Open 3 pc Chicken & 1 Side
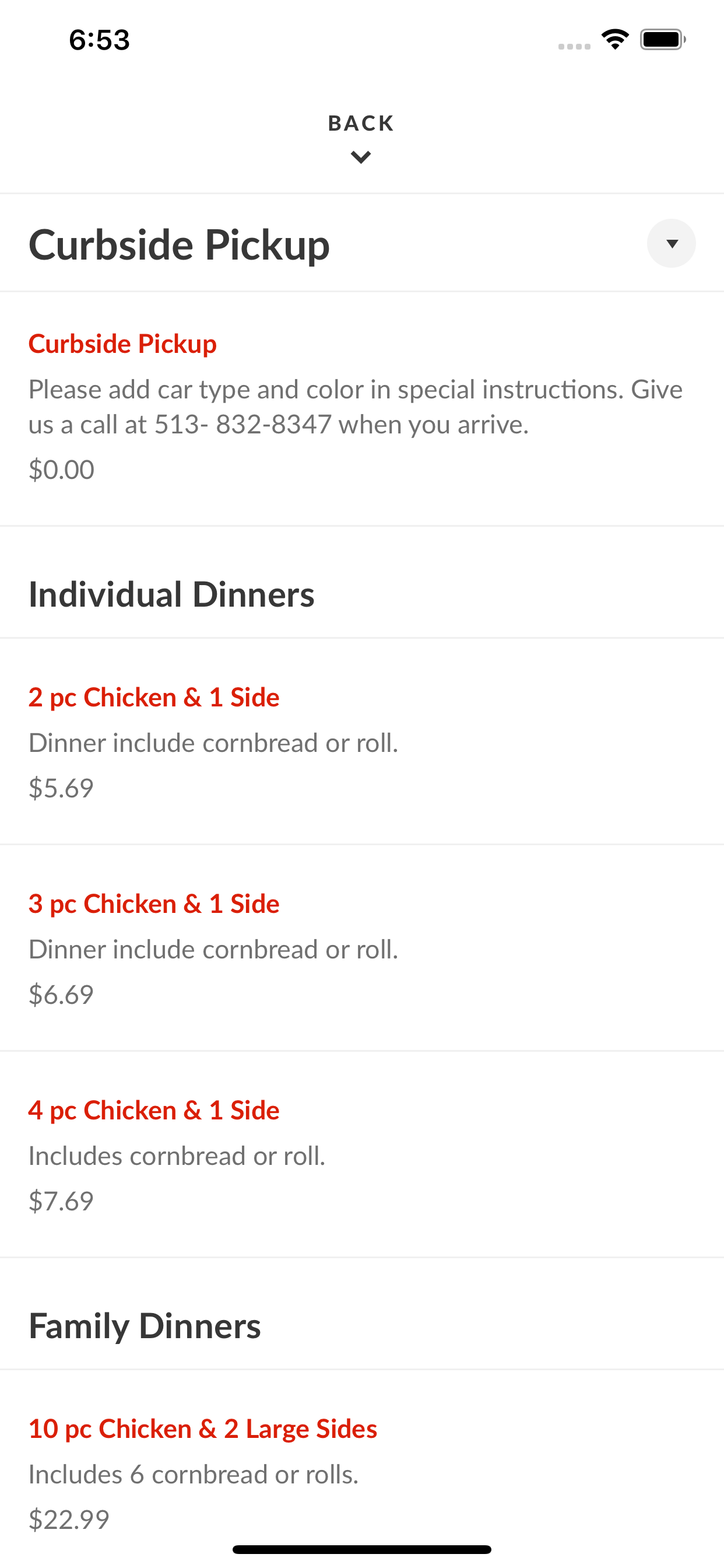The width and height of the screenshot is (724, 1568). [x=154, y=904]
